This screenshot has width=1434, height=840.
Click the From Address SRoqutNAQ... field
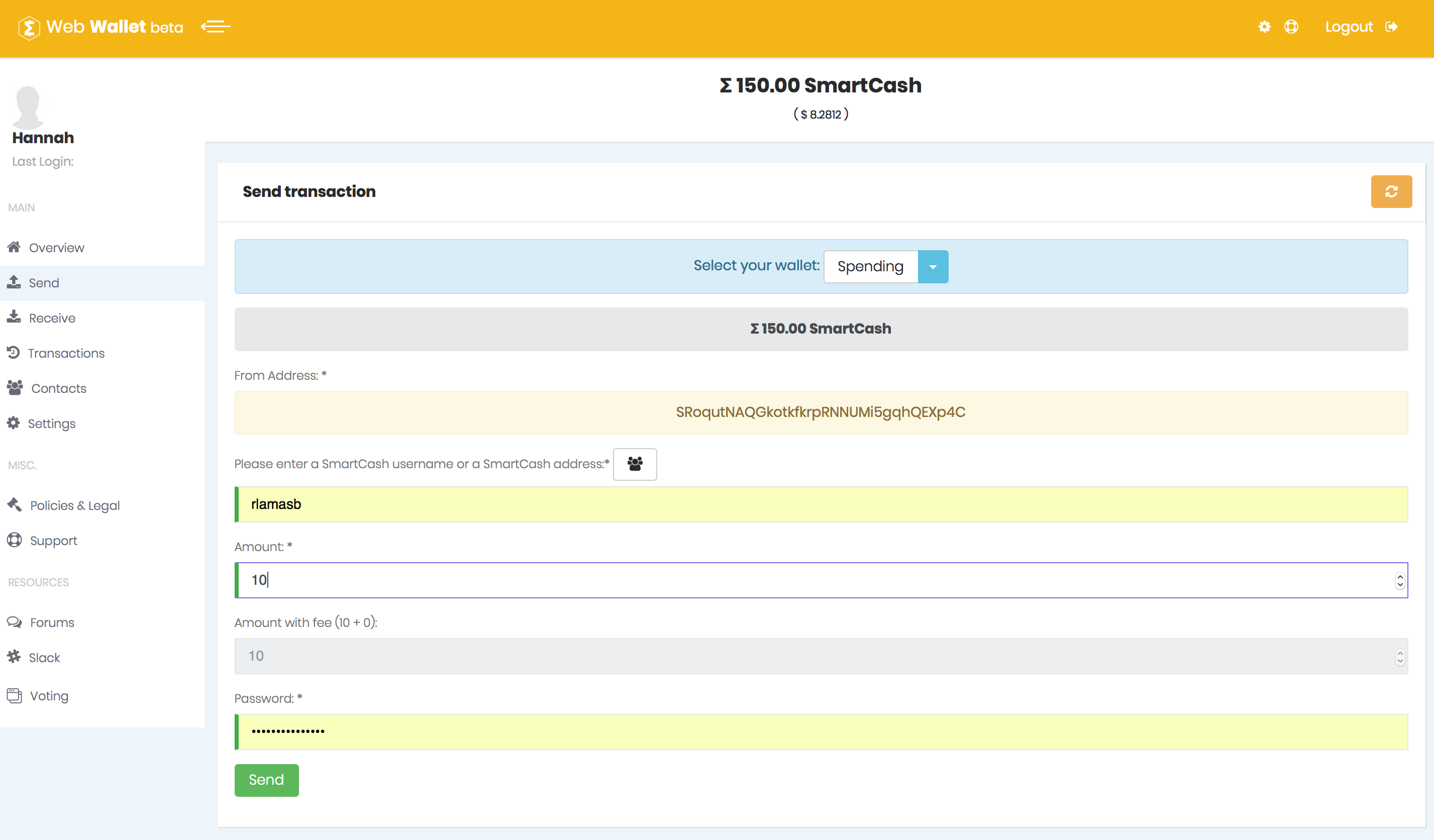coord(821,412)
